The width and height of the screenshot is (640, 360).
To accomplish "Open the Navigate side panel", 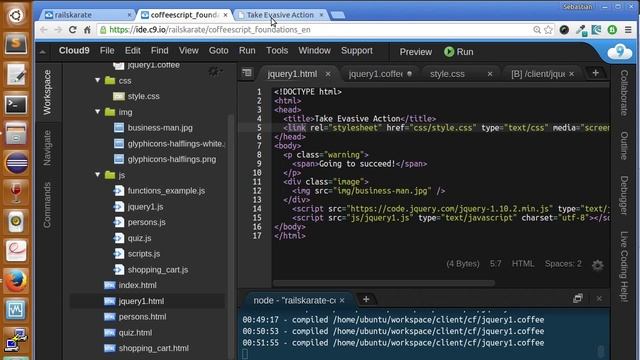I will pos(47,148).
